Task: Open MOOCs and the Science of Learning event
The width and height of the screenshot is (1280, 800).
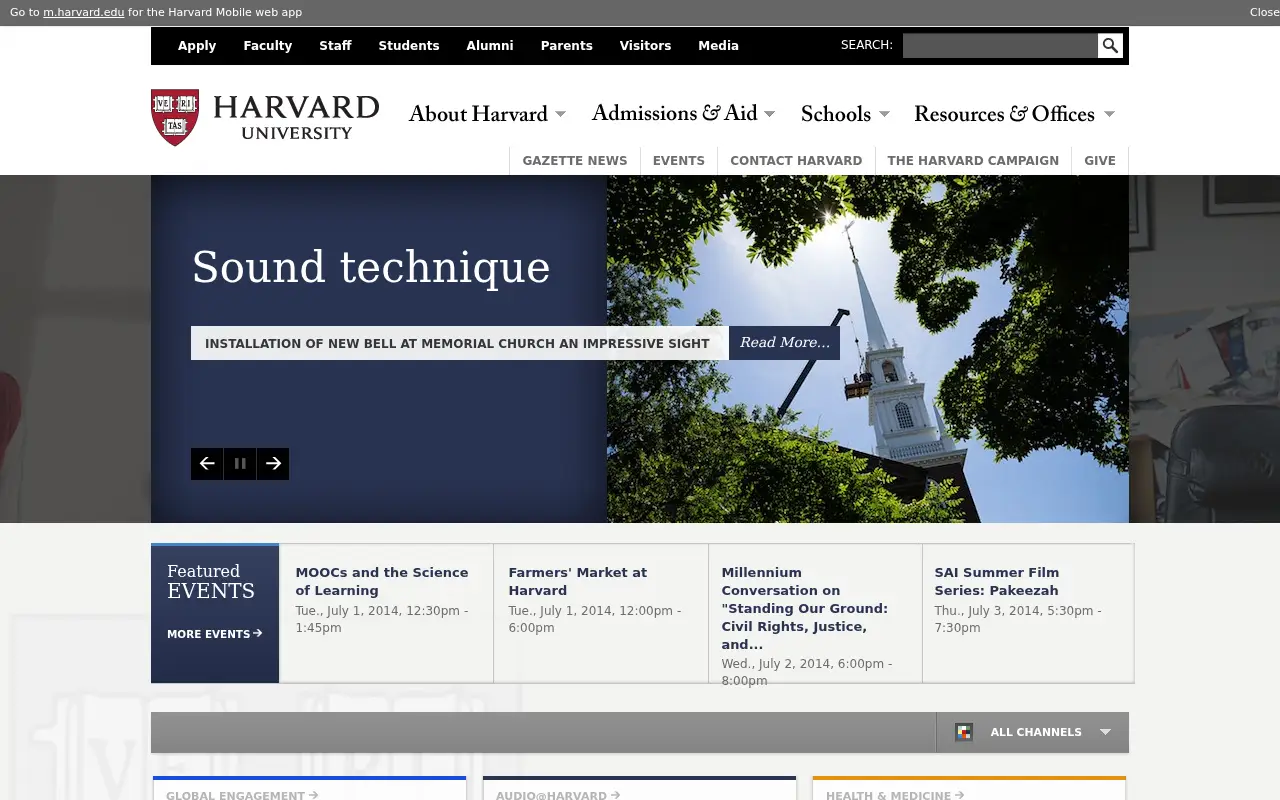Action: click(x=382, y=581)
